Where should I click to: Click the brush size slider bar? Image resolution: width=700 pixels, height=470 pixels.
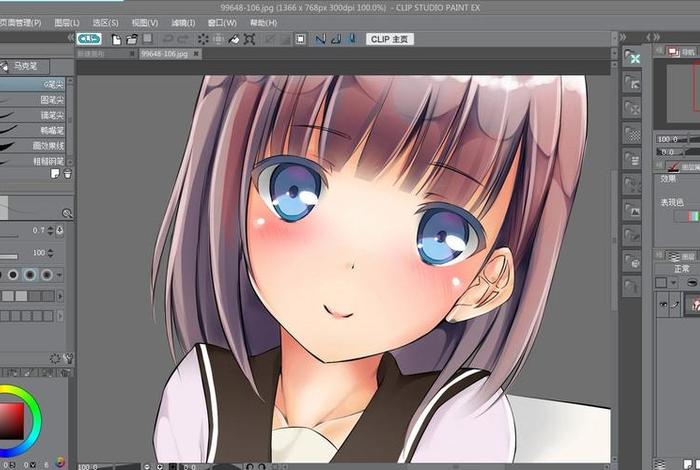pyautogui.click(x=9, y=236)
